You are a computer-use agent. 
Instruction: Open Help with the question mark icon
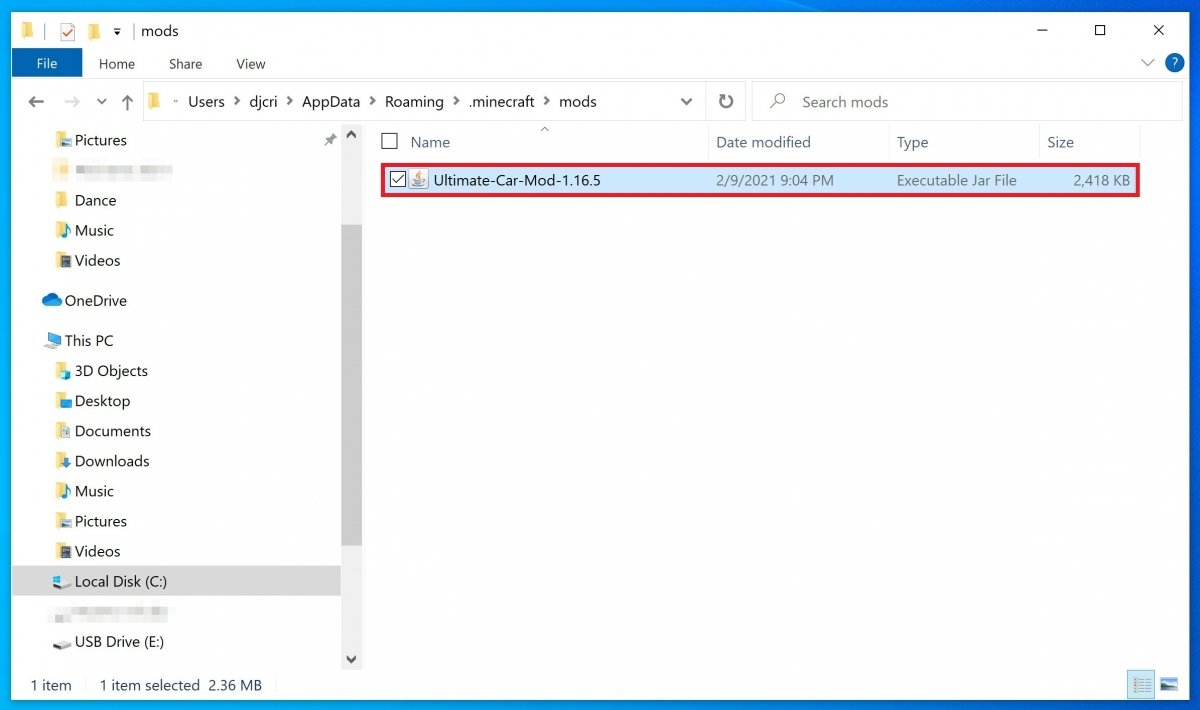click(1175, 62)
